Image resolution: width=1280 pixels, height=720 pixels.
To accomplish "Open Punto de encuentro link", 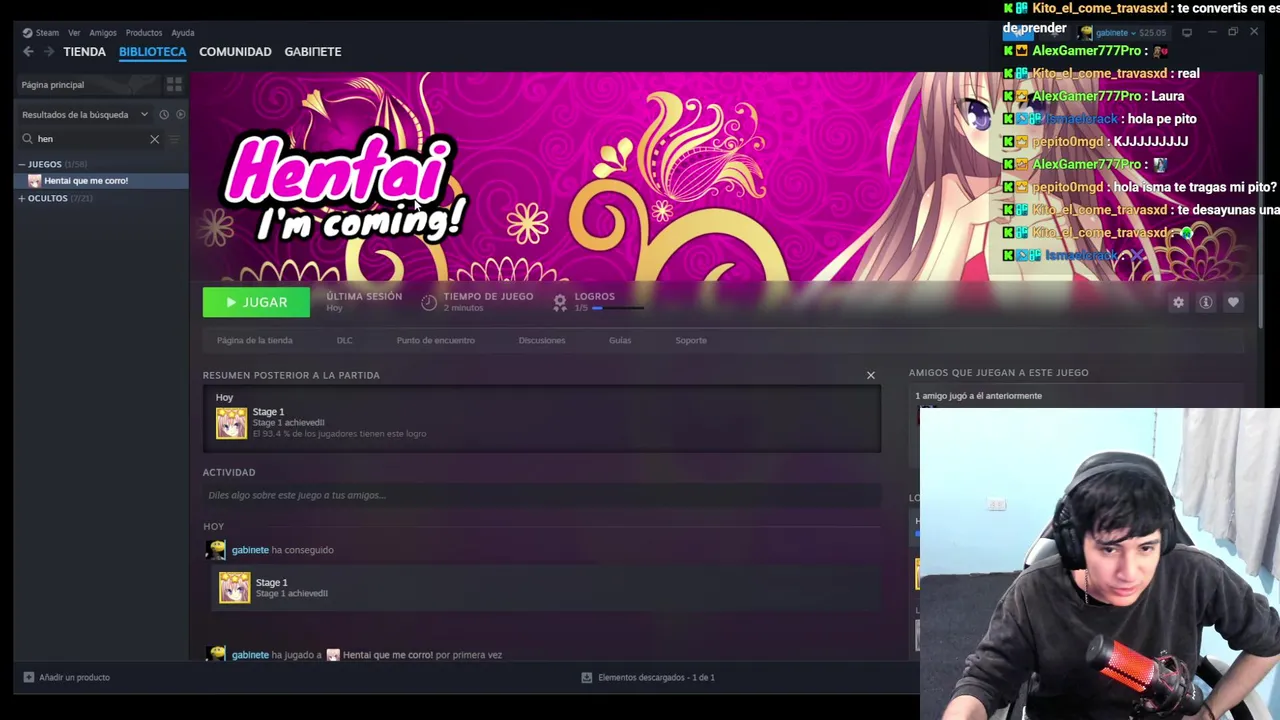I will 435,340.
